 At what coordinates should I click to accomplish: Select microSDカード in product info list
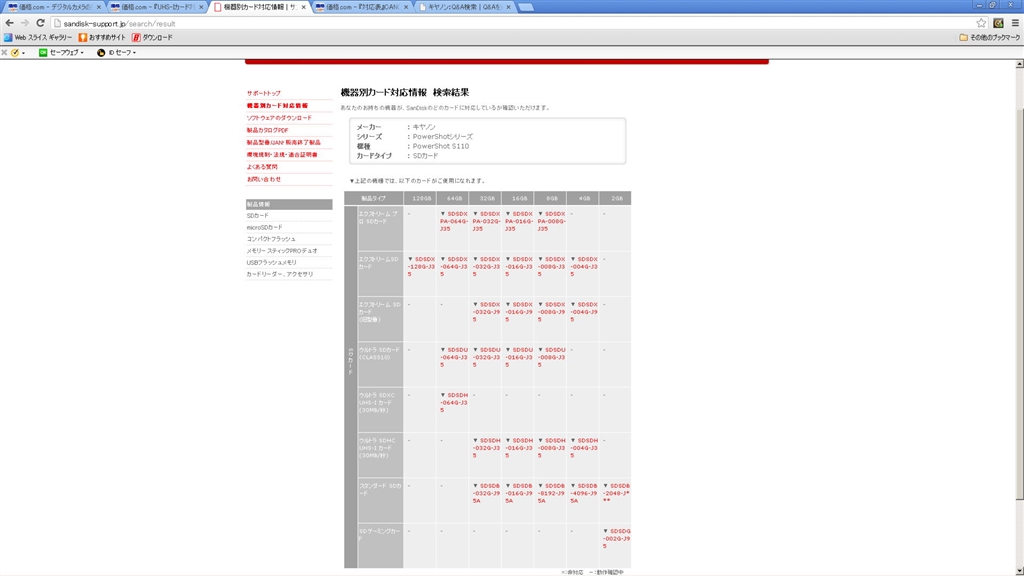[264, 227]
